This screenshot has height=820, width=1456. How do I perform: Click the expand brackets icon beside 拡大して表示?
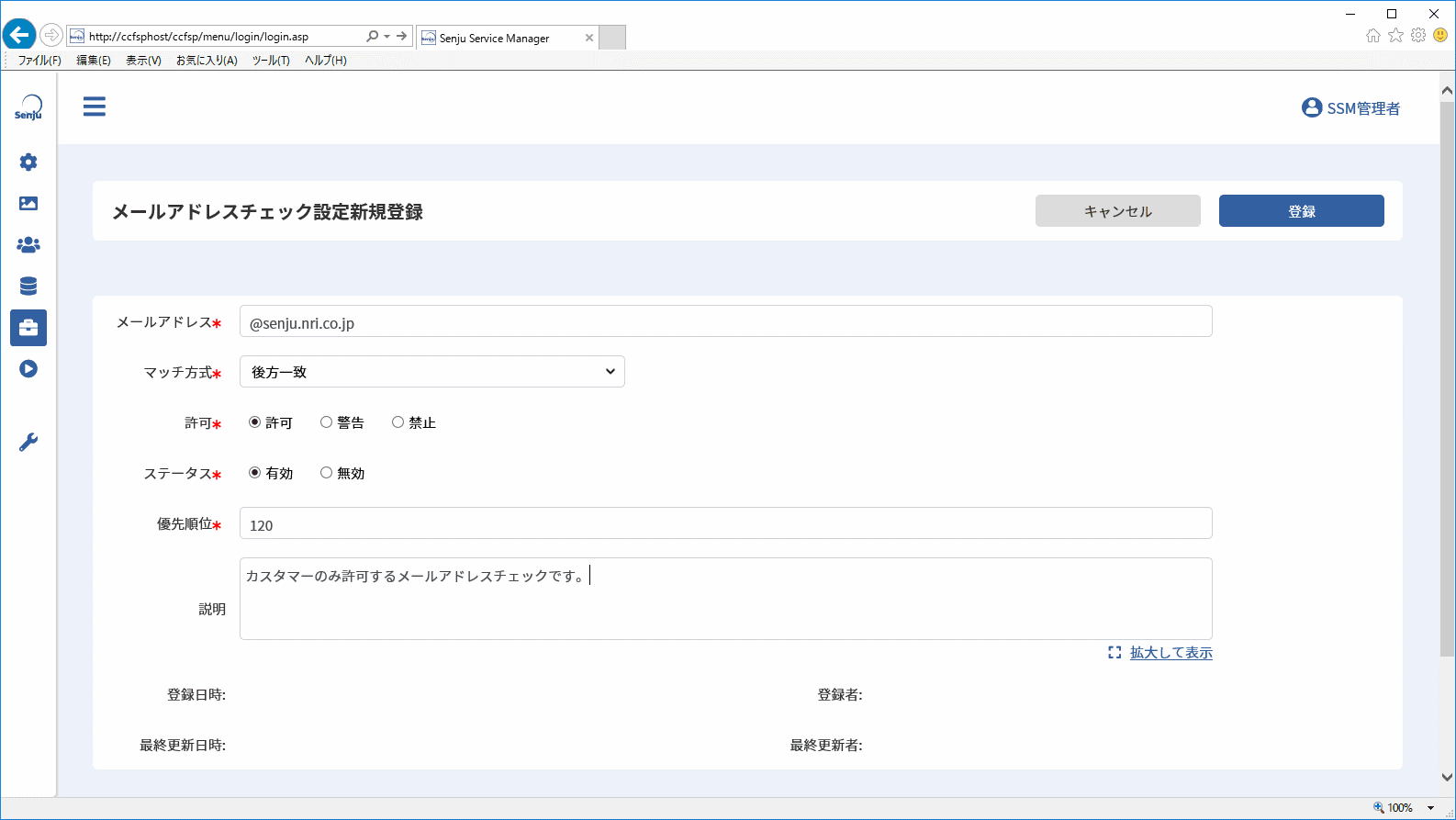tap(1114, 653)
